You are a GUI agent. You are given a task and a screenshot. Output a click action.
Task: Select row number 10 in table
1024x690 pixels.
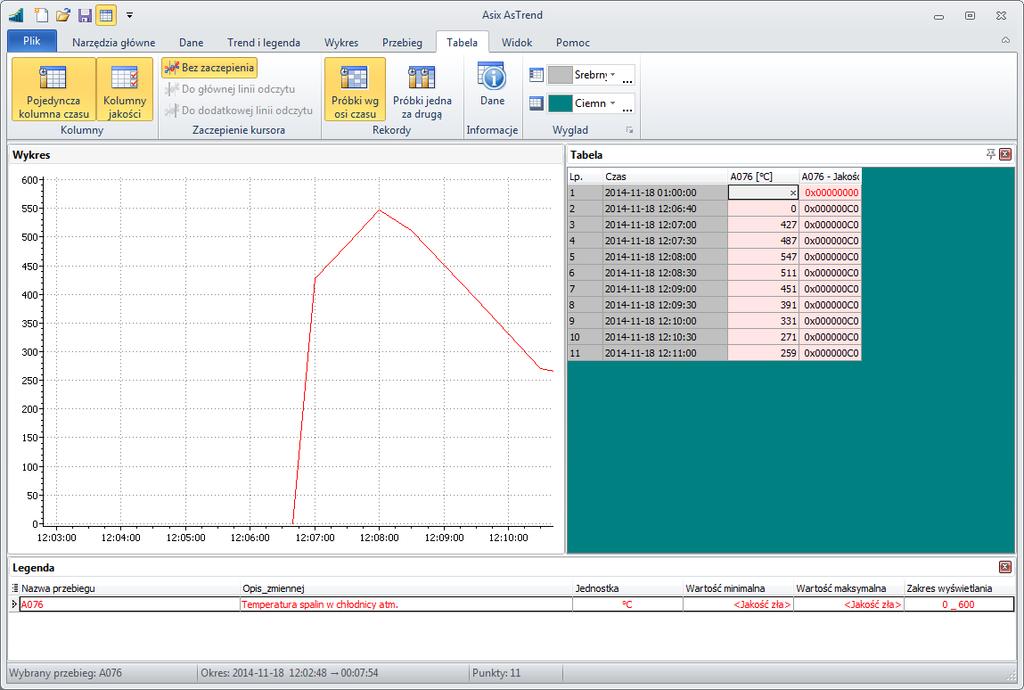coord(584,337)
